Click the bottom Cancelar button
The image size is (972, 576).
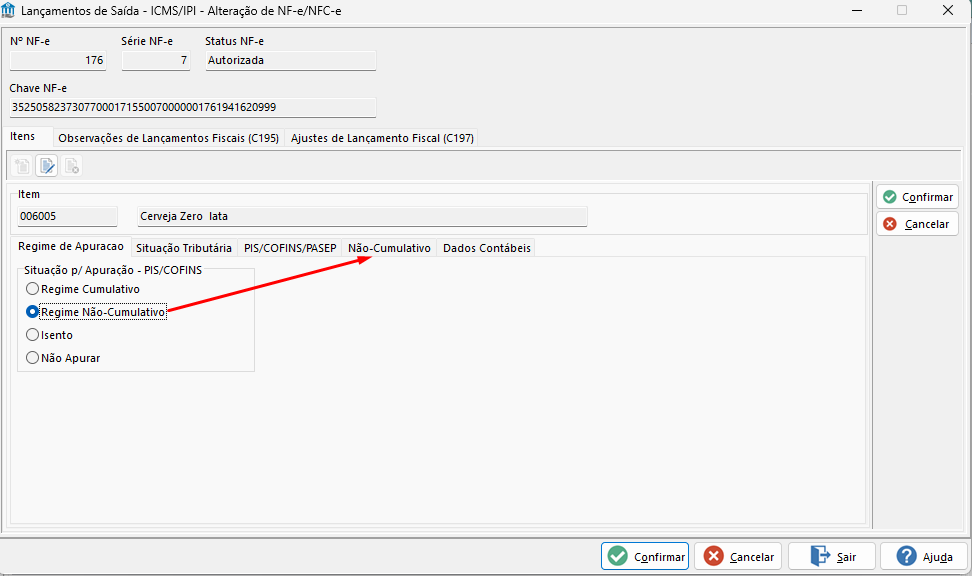738,556
